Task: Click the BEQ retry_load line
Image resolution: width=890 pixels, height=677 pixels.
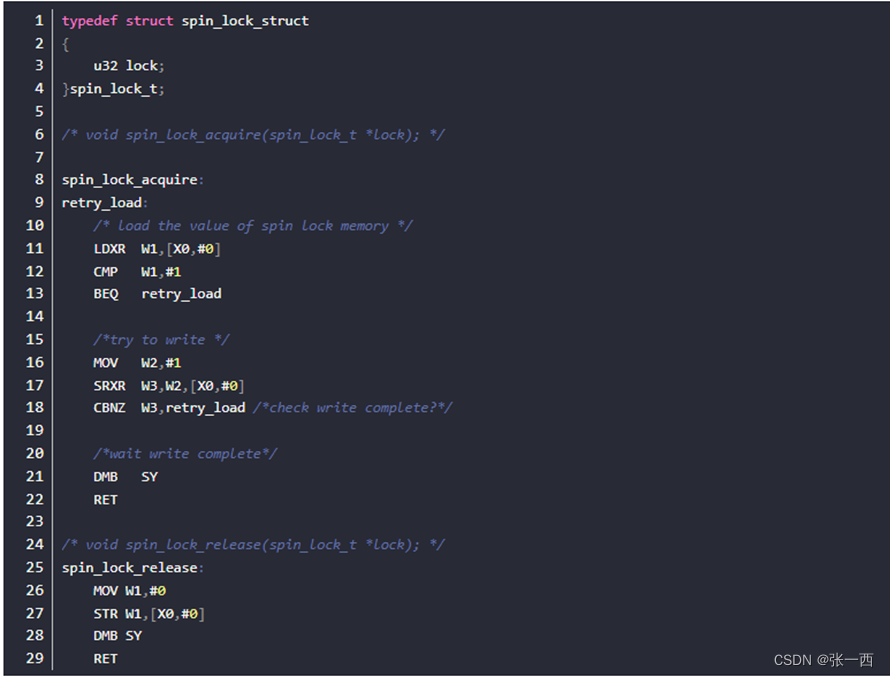Action: [157, 294]
